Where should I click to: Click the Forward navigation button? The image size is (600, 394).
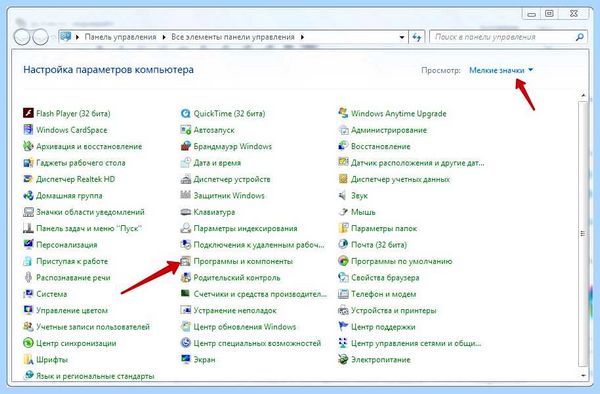[x=40, y=37]
